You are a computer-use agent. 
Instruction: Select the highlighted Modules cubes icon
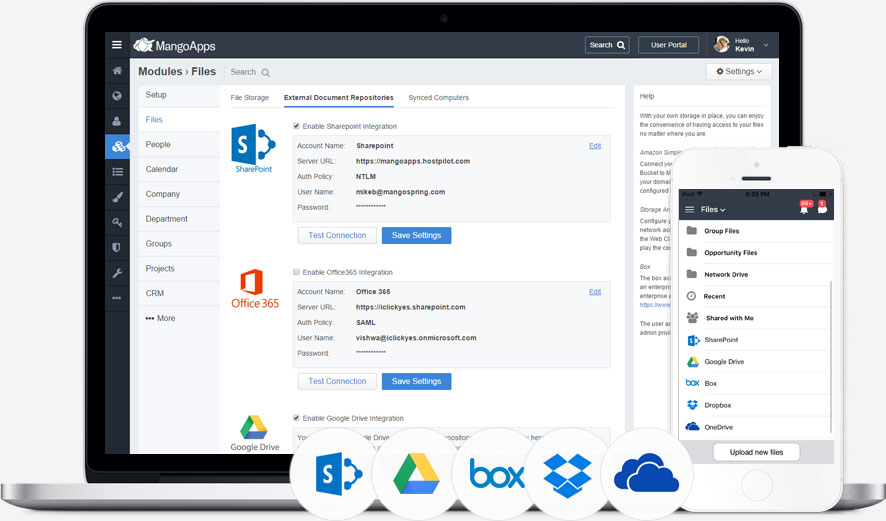(118, 146)
